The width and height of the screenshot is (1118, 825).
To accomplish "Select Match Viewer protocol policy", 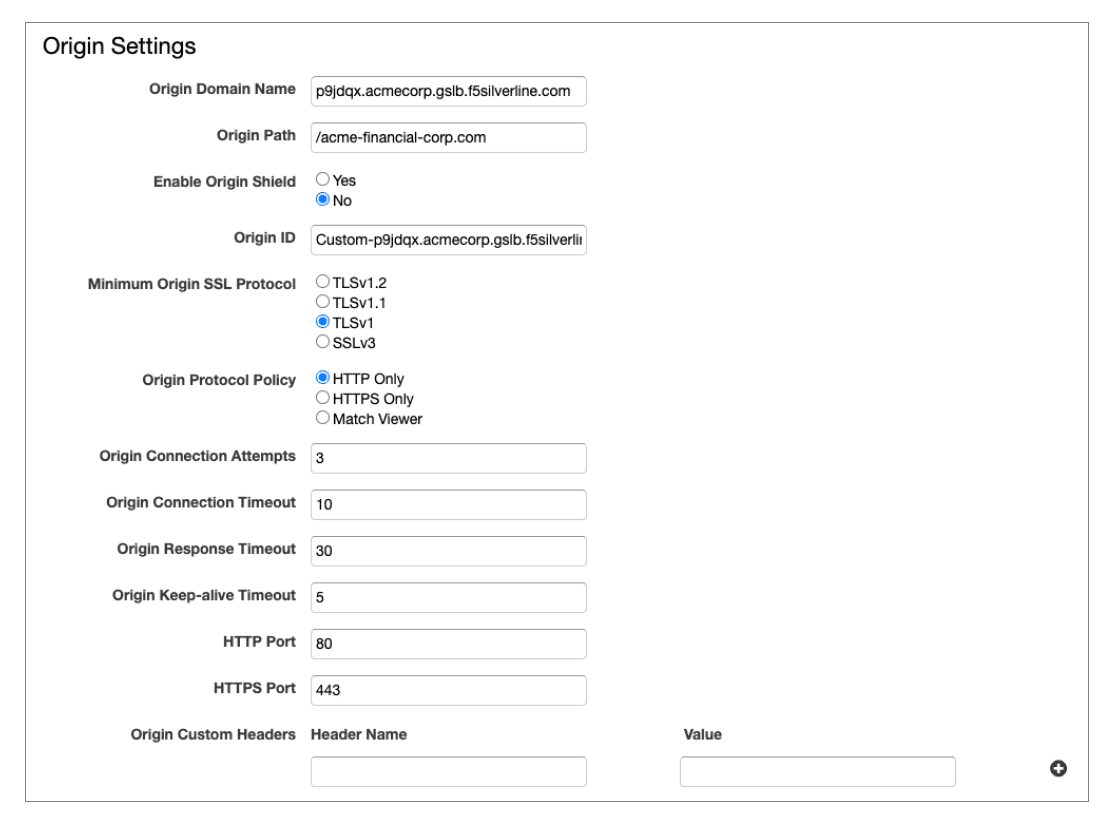I will [x=323, y=419].
